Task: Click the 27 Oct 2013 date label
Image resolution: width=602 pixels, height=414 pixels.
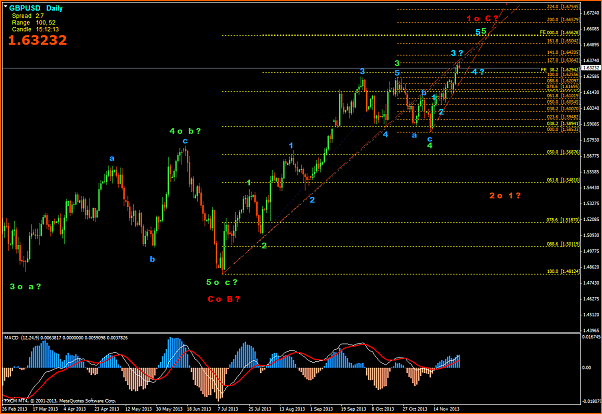Action: pyautogui.click(x=415, y=409)
